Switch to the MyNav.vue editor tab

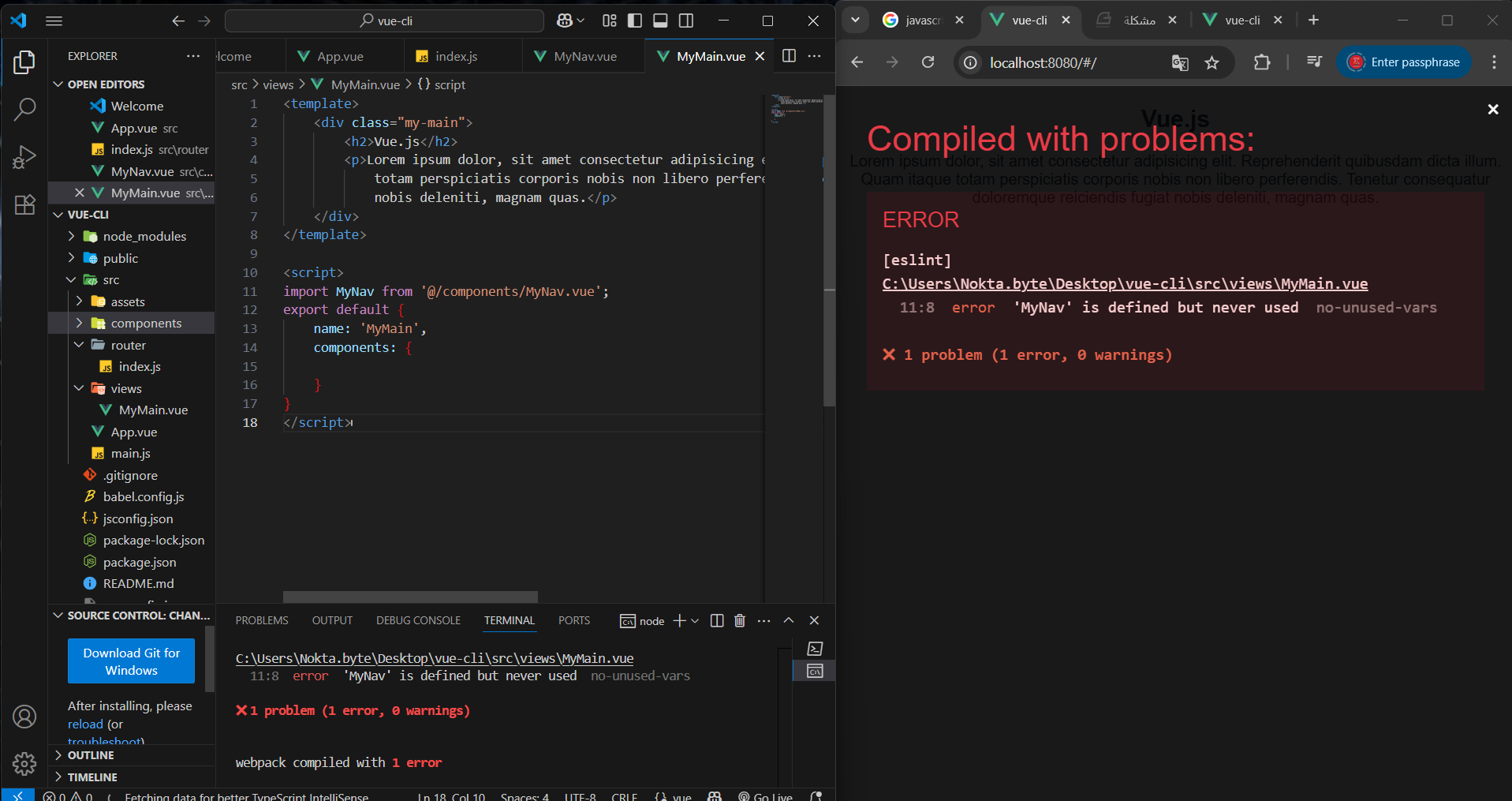coord(584,56)
